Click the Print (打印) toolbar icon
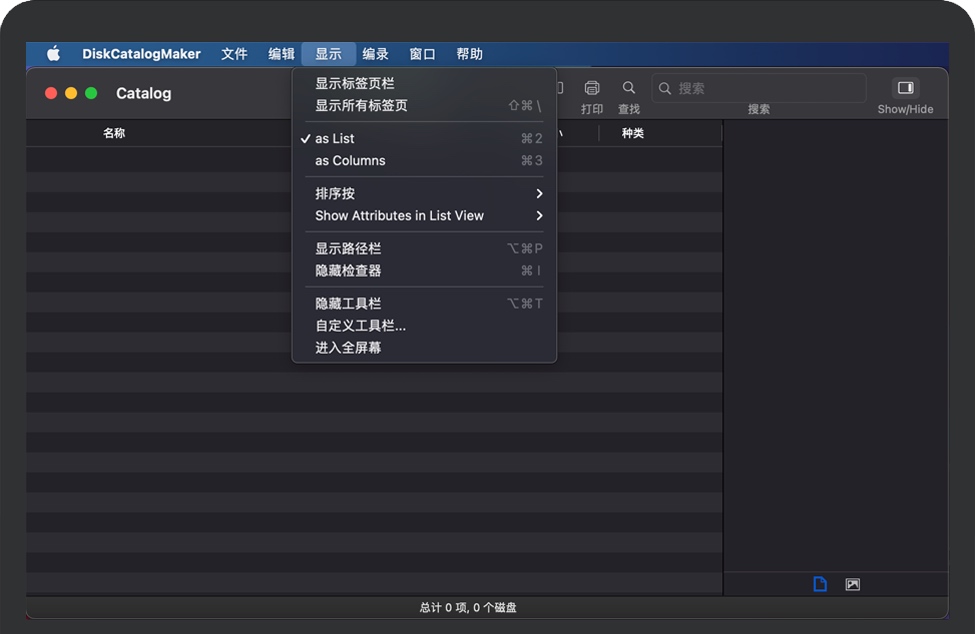Image resolution: width=975 pixels, height=634 pixels. 591,88
